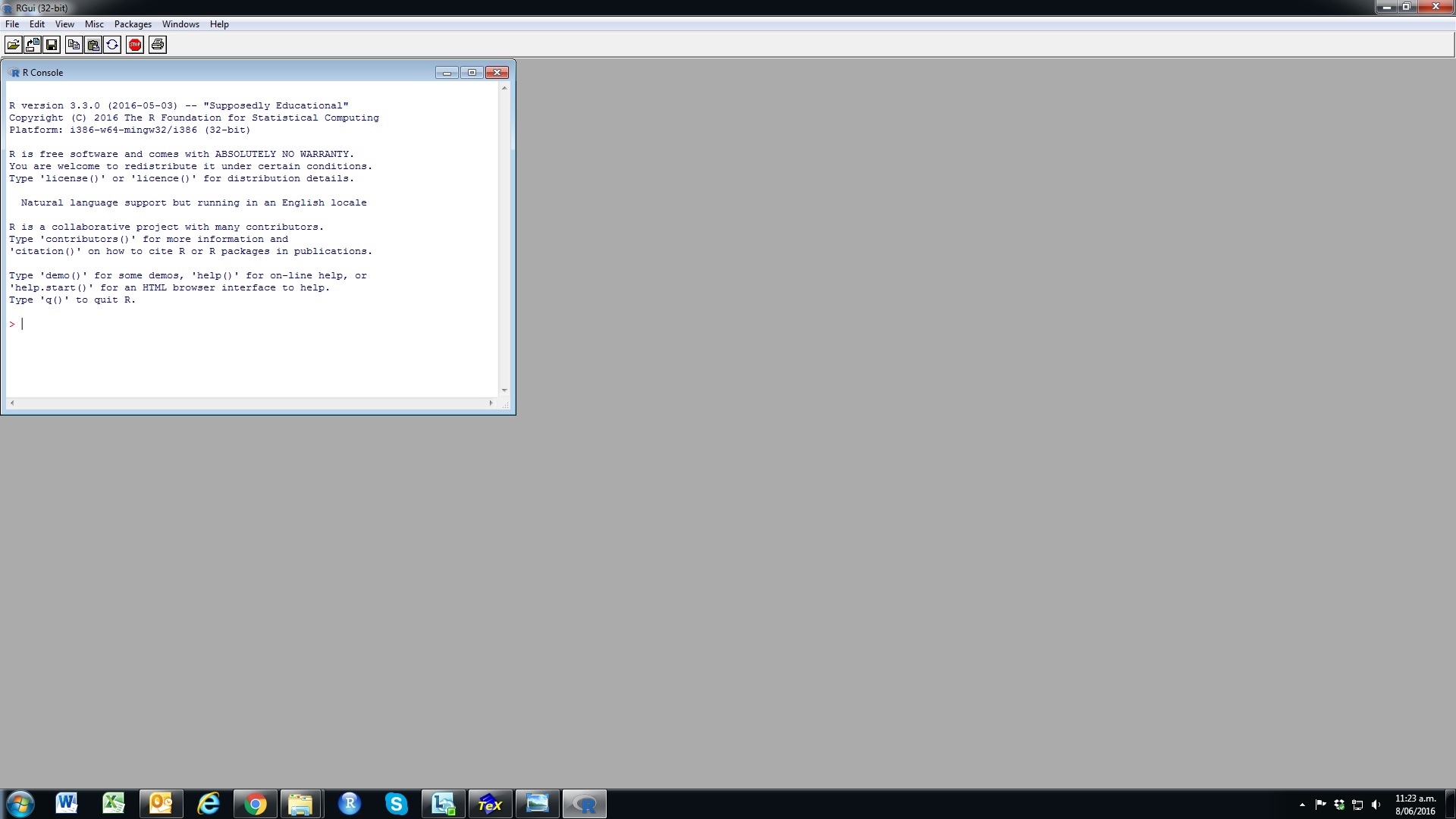This screenshot has width=1456, height=819.
Task: Click the 'Type 'q()' to quit R.' line
Action: (x=72, y=300)
